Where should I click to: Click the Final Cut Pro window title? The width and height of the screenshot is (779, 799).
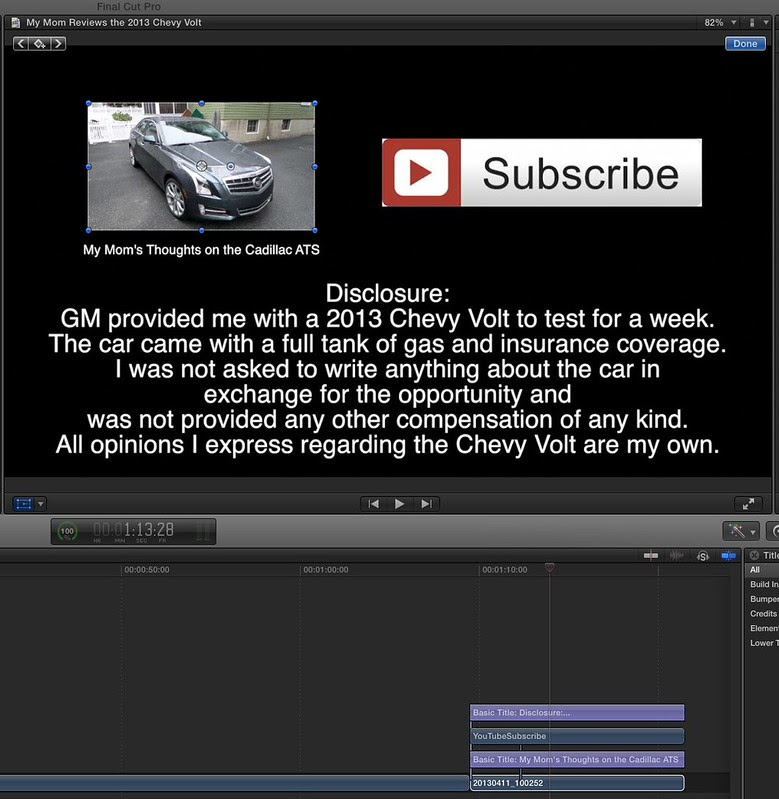[x=129, y=7]
